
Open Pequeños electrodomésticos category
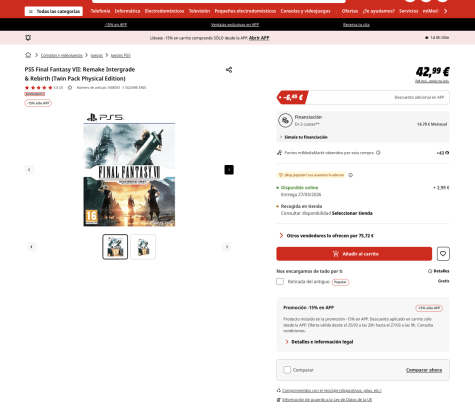click(245, 11)
